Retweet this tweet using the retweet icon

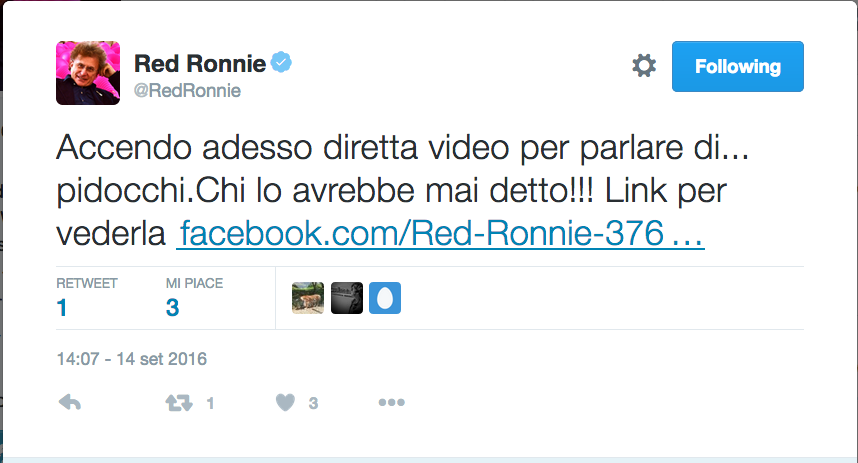177,403
